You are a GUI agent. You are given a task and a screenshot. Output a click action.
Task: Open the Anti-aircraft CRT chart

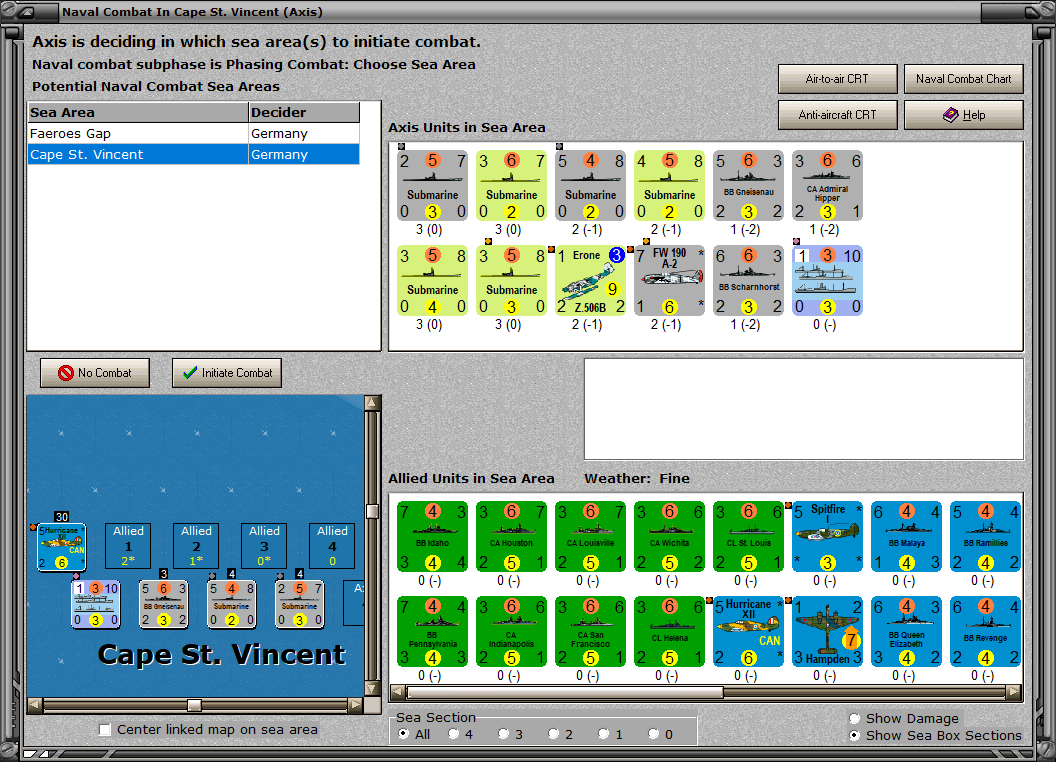pos(837,115)
